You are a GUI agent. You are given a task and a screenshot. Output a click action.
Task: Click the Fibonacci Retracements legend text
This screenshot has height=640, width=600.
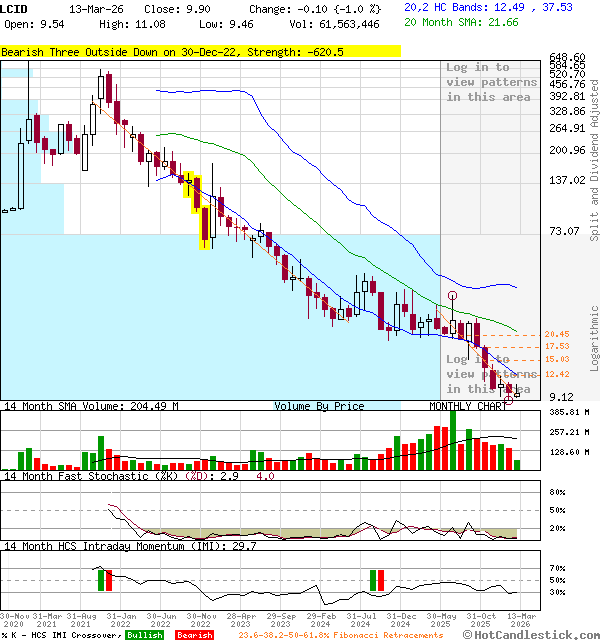pos(340,635)
